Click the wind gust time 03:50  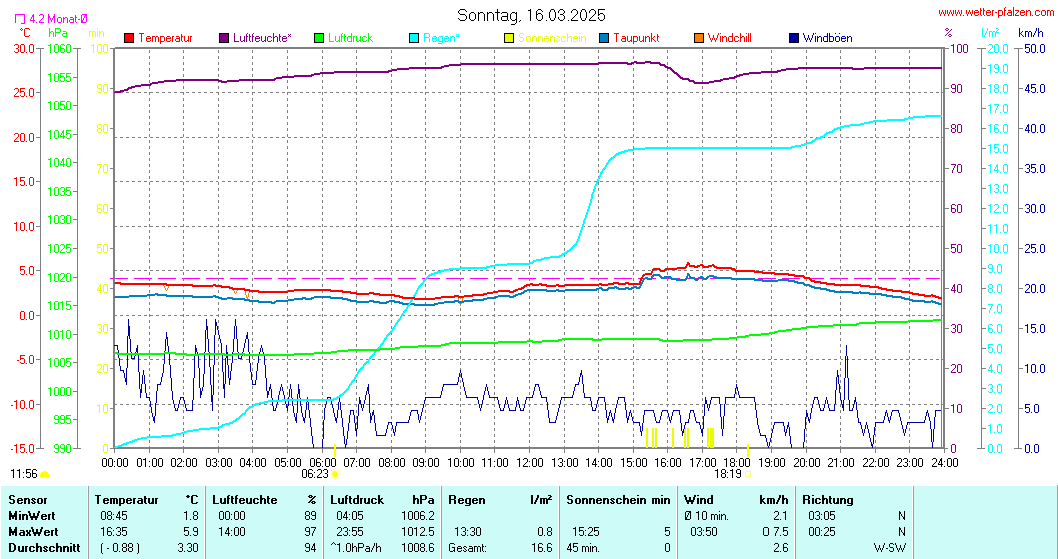click(x=704, y=532)
